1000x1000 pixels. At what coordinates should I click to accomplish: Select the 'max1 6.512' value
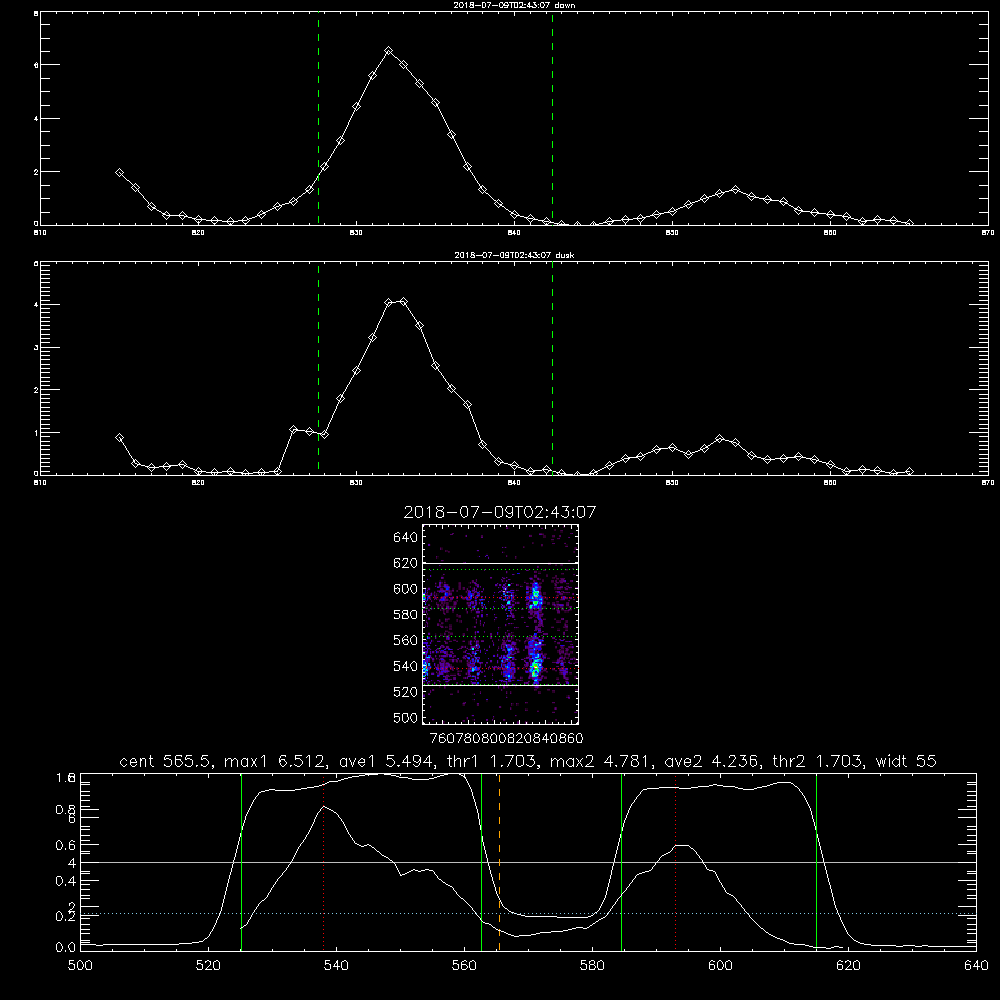click(x=277, y=761)
